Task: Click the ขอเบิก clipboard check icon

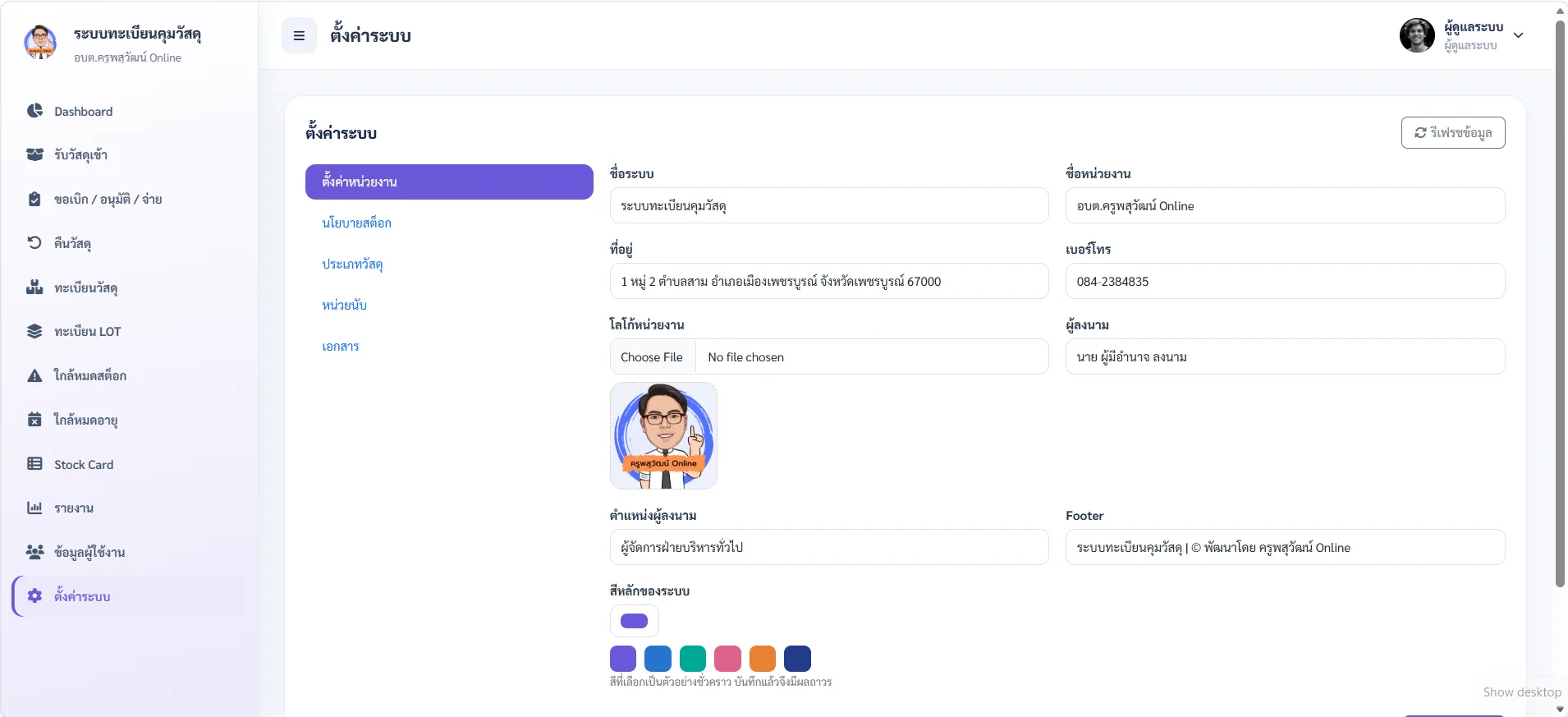Action: pyautogui.click(x=34, y=199)
